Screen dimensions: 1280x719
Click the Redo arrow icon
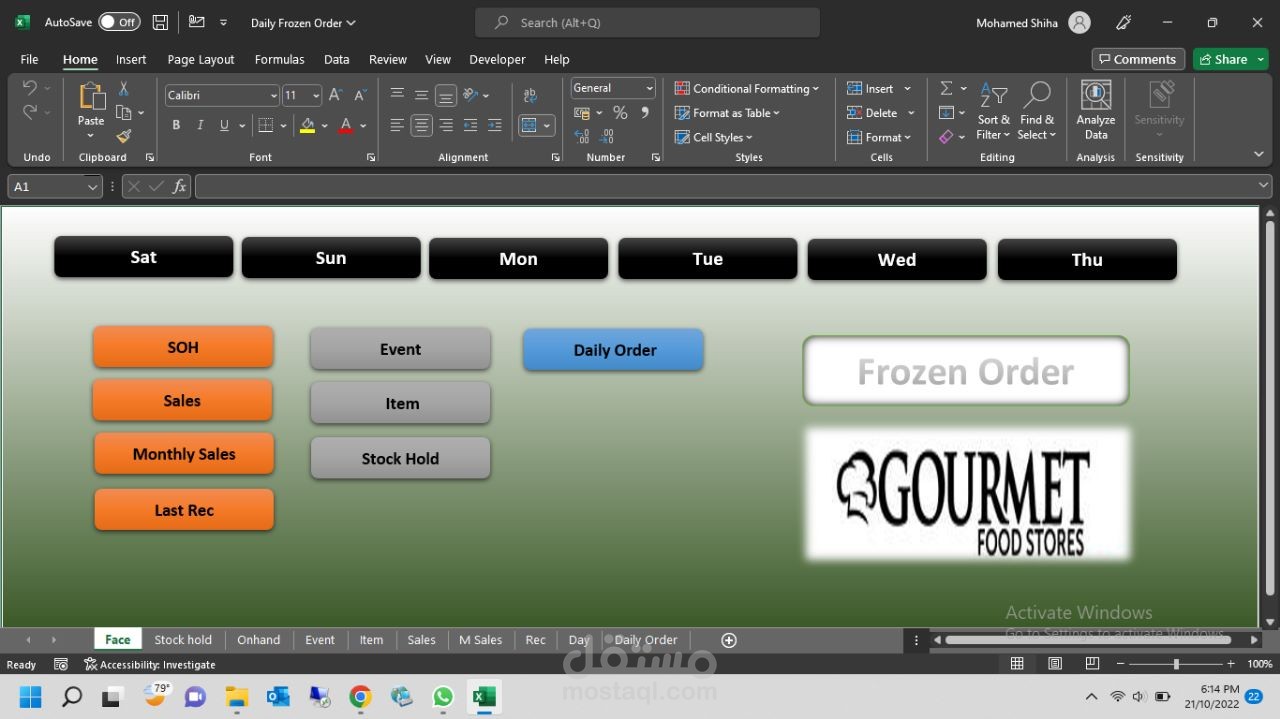point(30,112)
